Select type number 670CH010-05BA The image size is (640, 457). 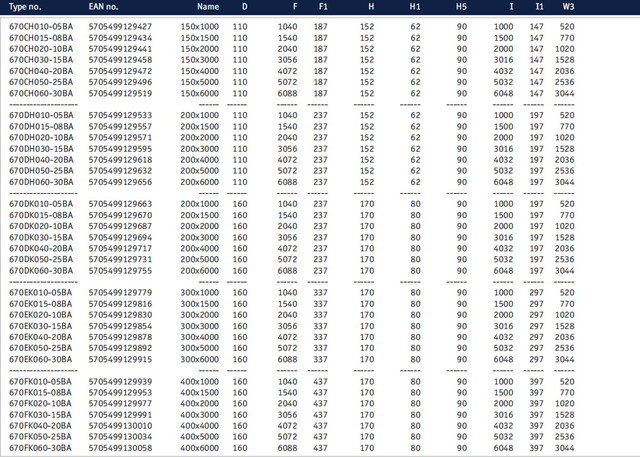[x=41, y=27]
